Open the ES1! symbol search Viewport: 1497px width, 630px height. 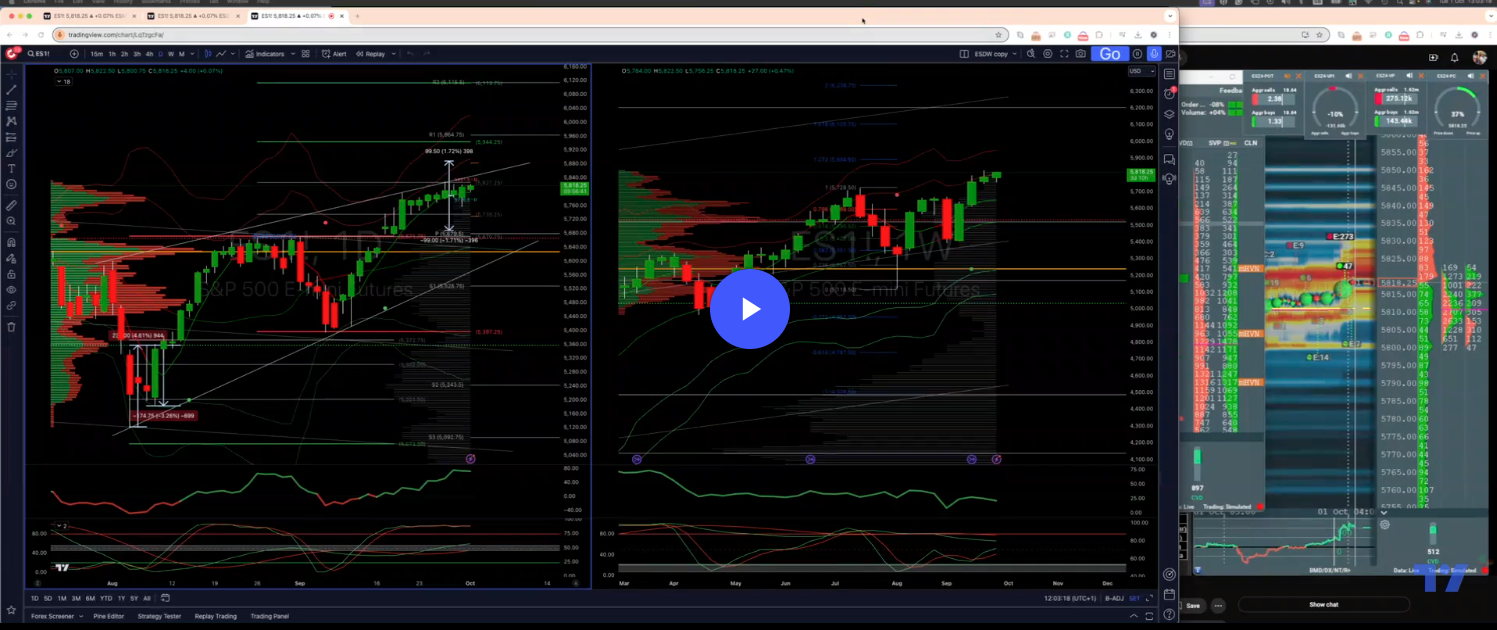pyautogui.click(x=38, y=54)
